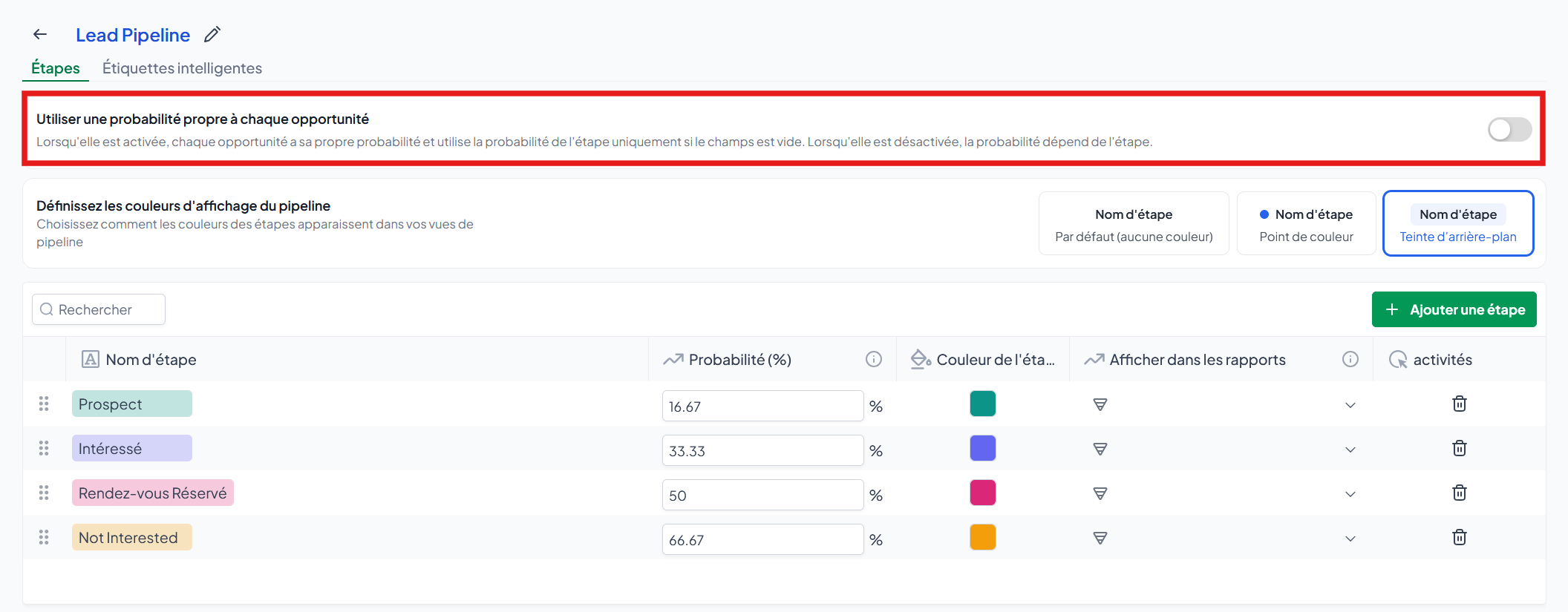Open the pink color swatch for Rendez-vous Réservé
The height and width of the screenshot is (612, 1568).
click(983, 493)
